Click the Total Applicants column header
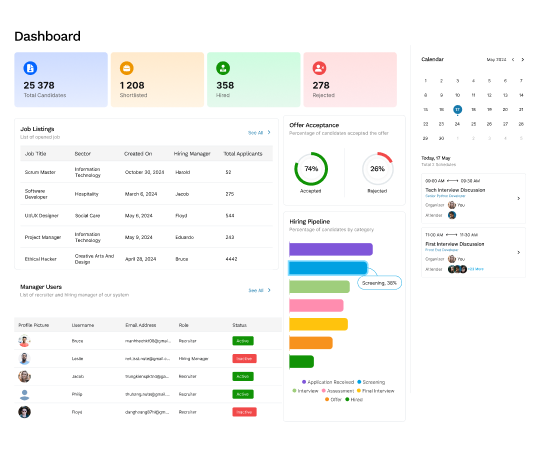Image resolution: width=544 pixels, height=456 pixels. pyautogui.click(x=243, y=154)
